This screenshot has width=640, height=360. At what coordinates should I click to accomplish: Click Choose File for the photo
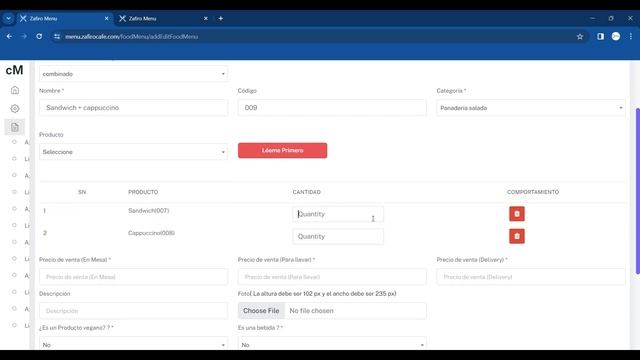click(x=261, y=311)
